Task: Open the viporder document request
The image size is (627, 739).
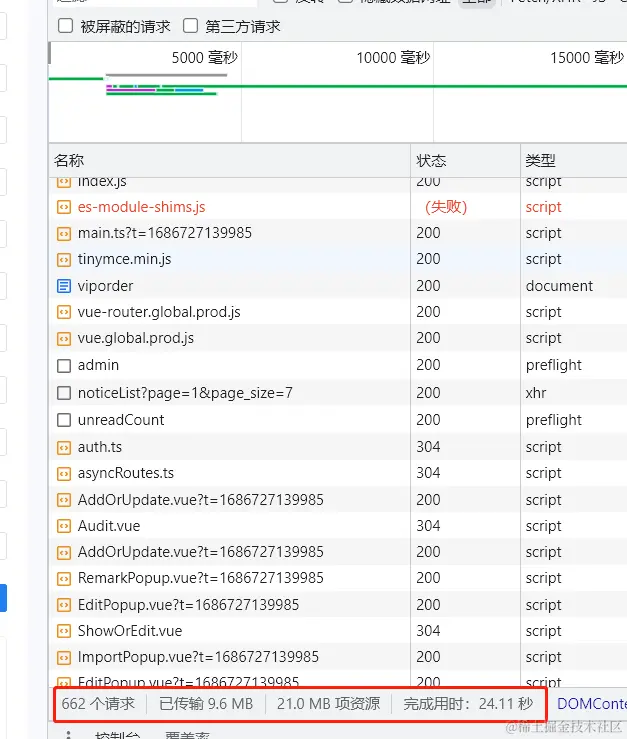Action: pos(106,286)
